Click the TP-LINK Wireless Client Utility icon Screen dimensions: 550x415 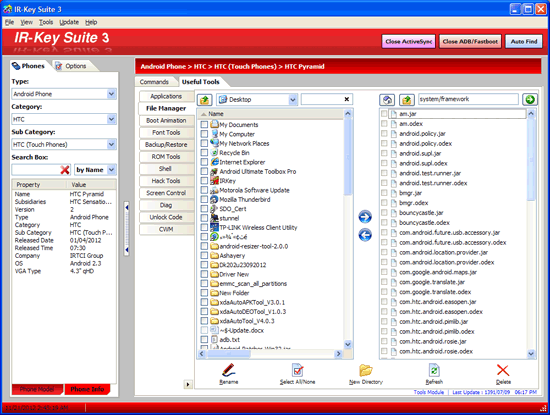click(x=214, y=227)
